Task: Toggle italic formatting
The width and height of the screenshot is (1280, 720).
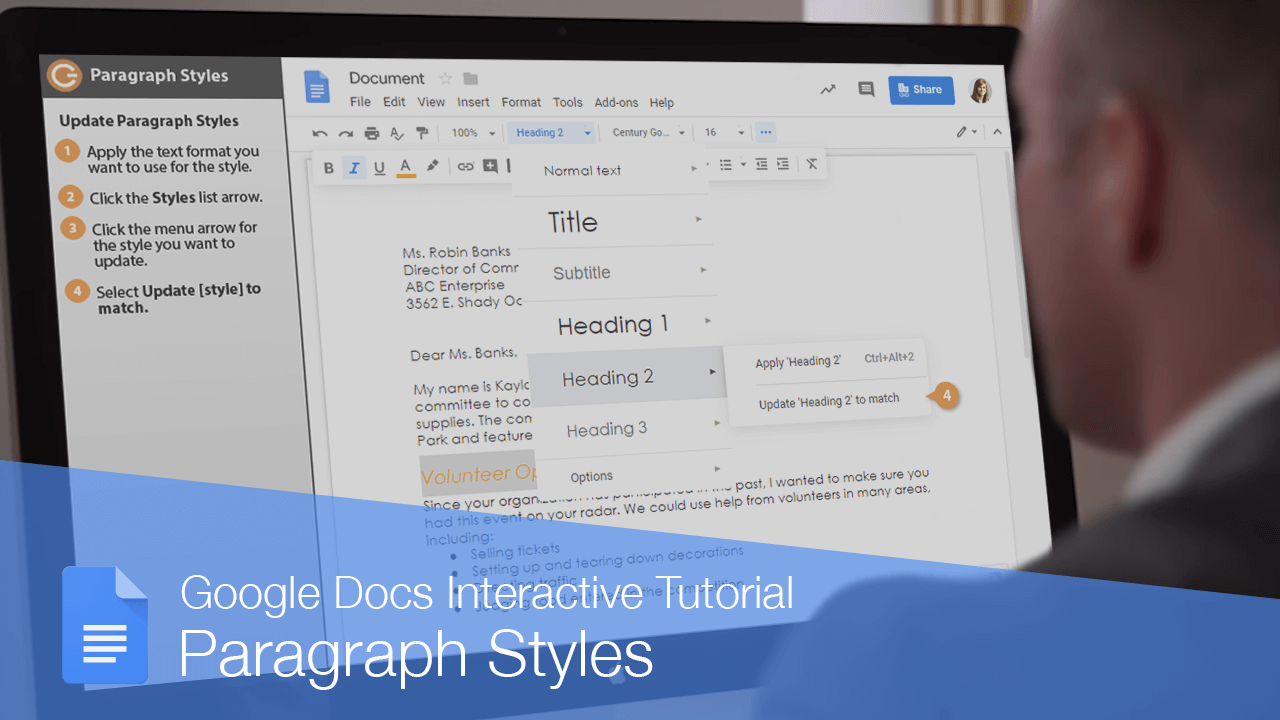Action: pos(353,167)
